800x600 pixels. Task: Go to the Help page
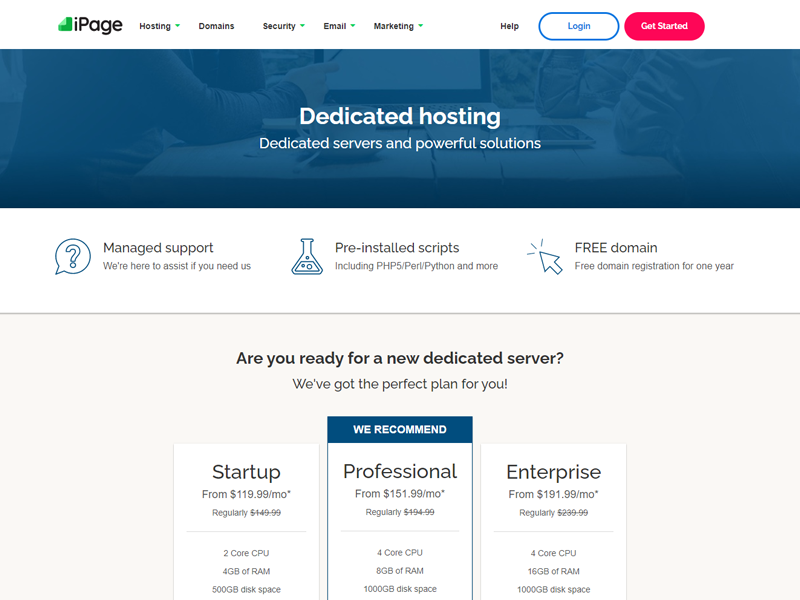click(x=509, y=26)
